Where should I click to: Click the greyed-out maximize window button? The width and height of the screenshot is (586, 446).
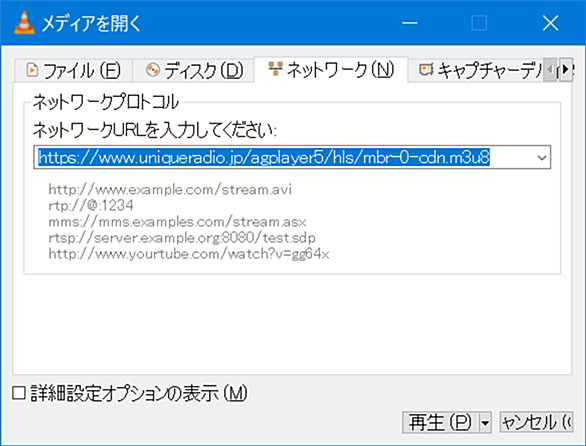pyautogui.click(x=479, y=23)
